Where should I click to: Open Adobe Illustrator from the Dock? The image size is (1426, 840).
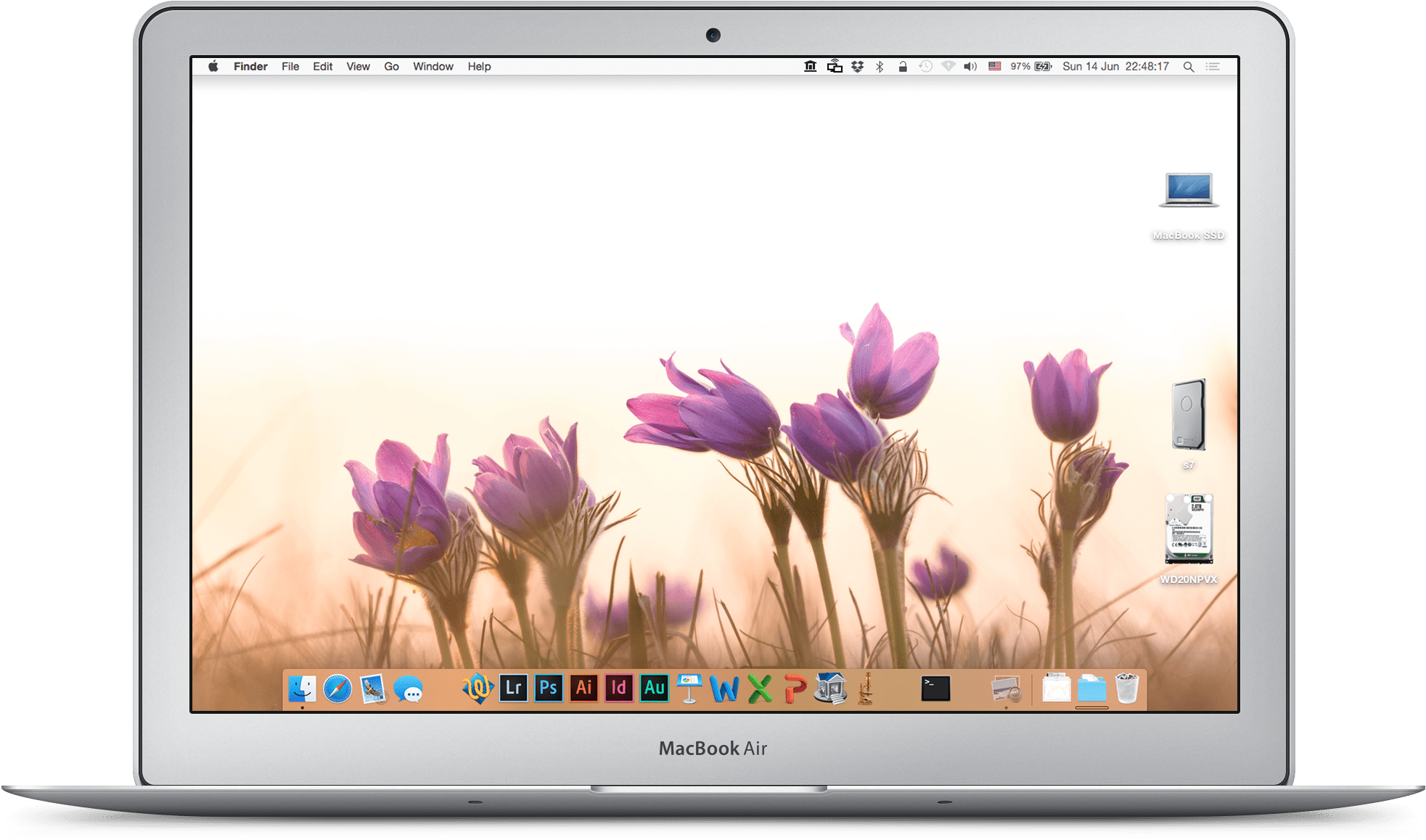[x=584, y=688]
